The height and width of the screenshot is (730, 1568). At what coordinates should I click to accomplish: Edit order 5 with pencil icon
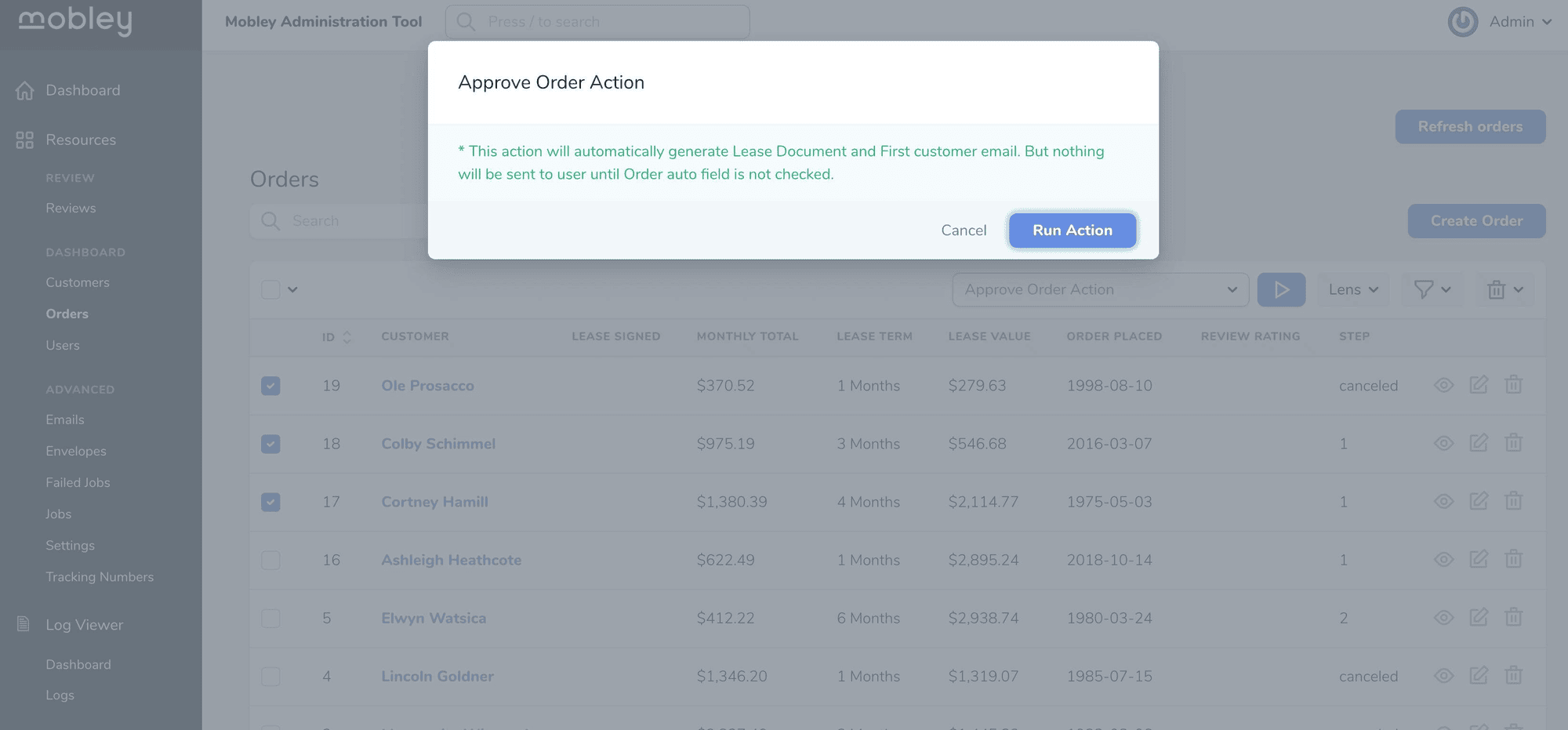tap(1479, 617)
